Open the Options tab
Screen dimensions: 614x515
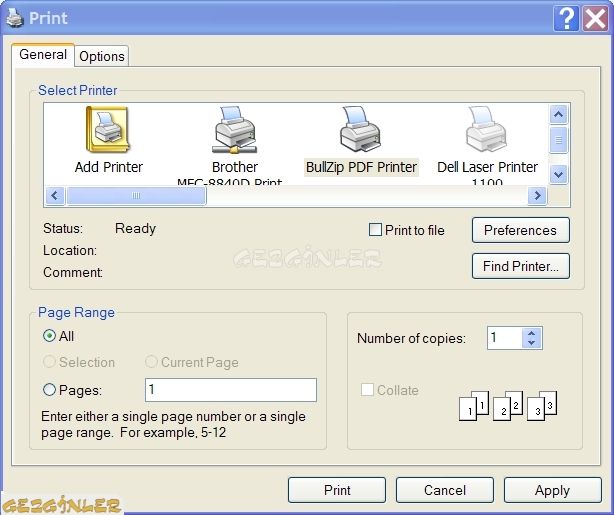click(102, 56)
